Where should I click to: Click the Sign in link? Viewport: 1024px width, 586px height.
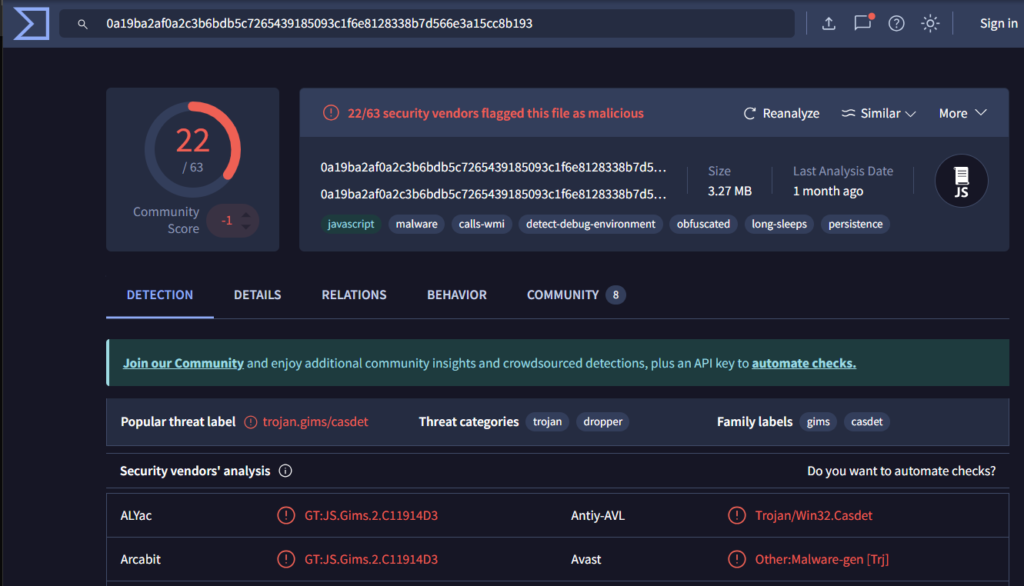(999, 24)
